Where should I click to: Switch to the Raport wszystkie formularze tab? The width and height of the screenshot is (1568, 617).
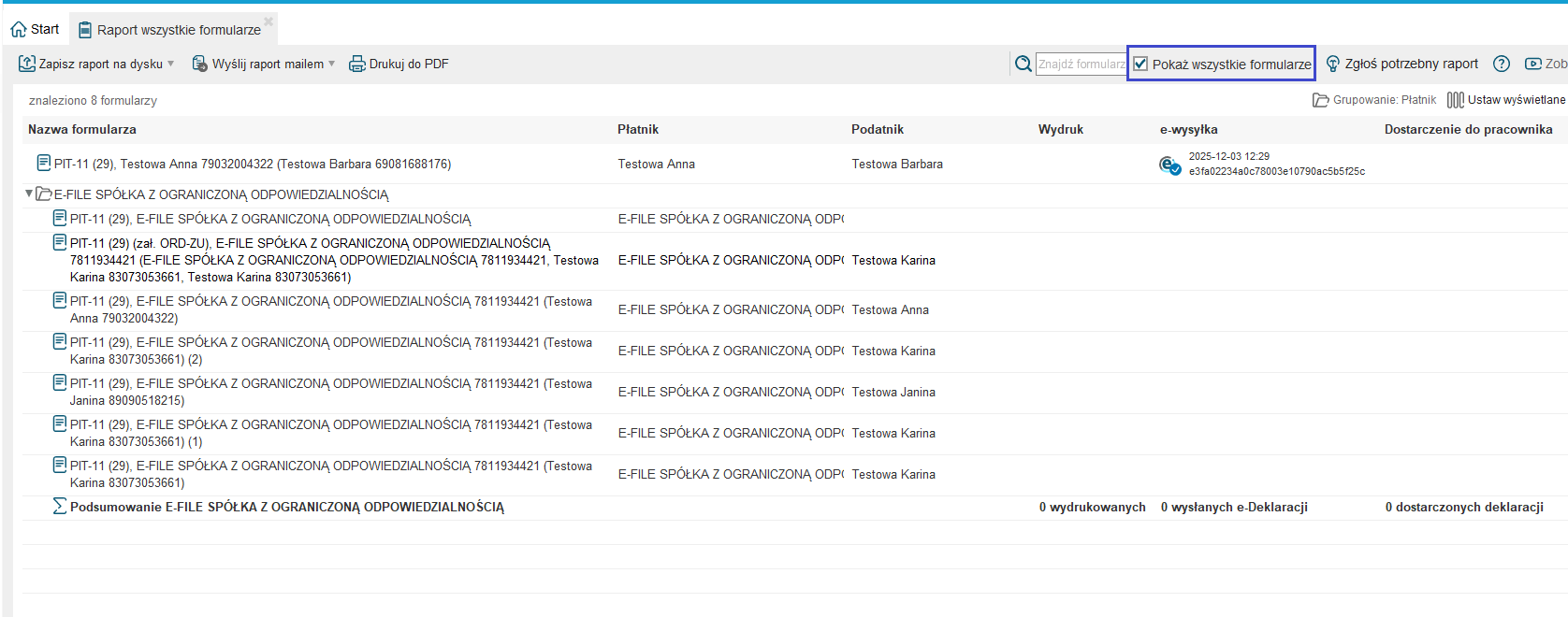178,30
